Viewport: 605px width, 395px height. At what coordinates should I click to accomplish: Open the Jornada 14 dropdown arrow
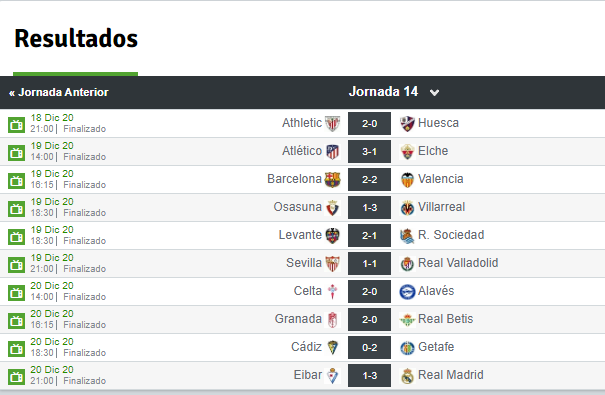point(434,93)
